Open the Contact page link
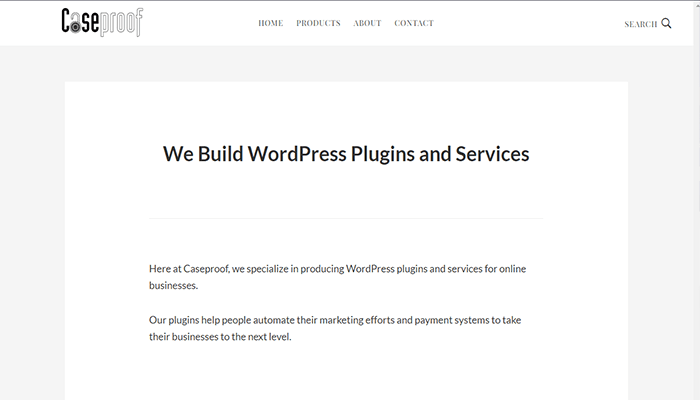 pyautogui.click(x=414, y=23)
